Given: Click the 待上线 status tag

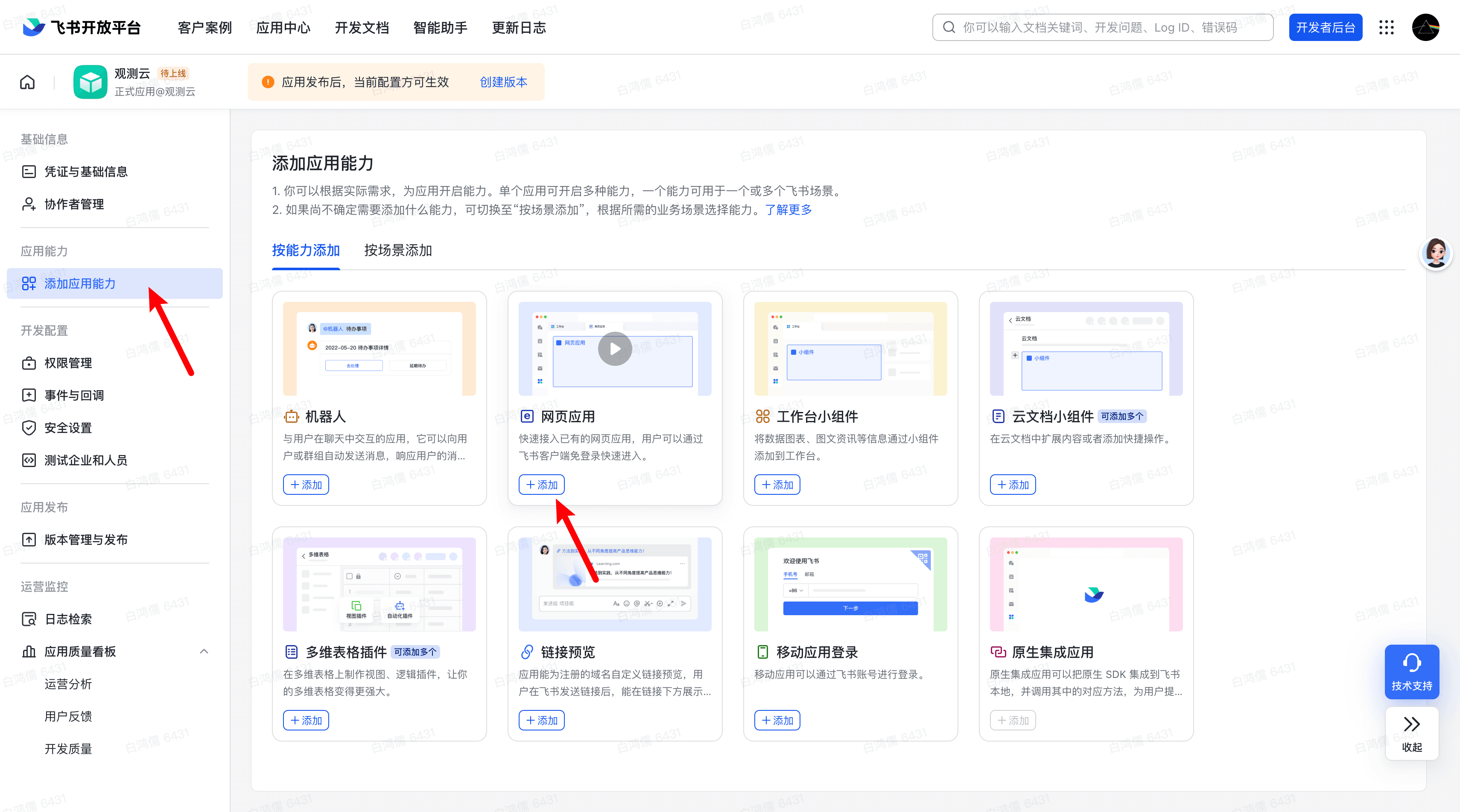Looking at the screenshot, I should click(173, 73).
